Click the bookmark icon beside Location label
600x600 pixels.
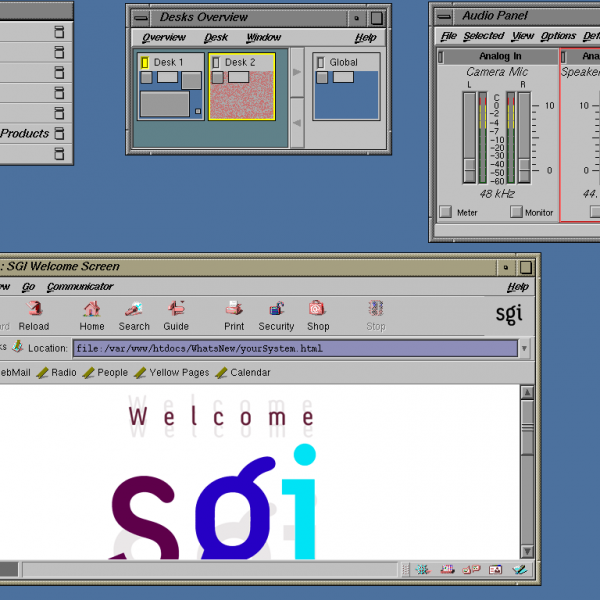click(x=17, y=347)
